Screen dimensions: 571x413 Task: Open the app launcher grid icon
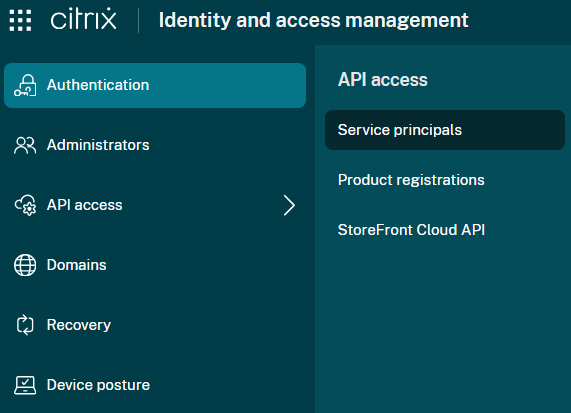(20, 20)
